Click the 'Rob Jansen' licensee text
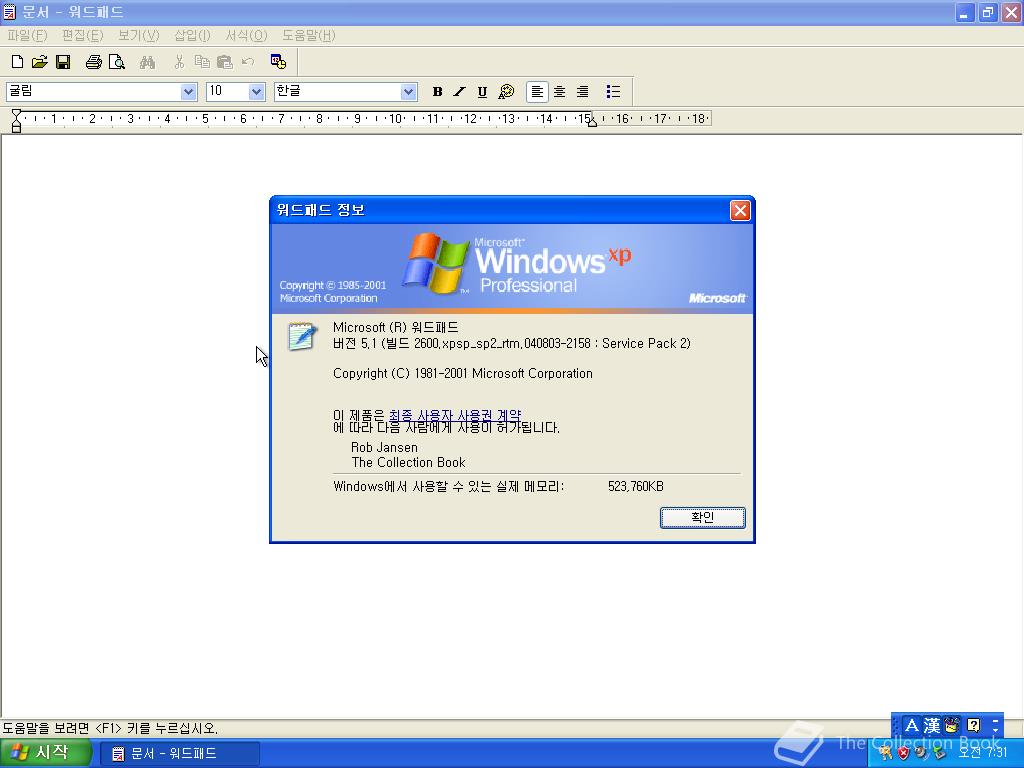This screenshot has height=768, width=1024. [x=384, y=447]
